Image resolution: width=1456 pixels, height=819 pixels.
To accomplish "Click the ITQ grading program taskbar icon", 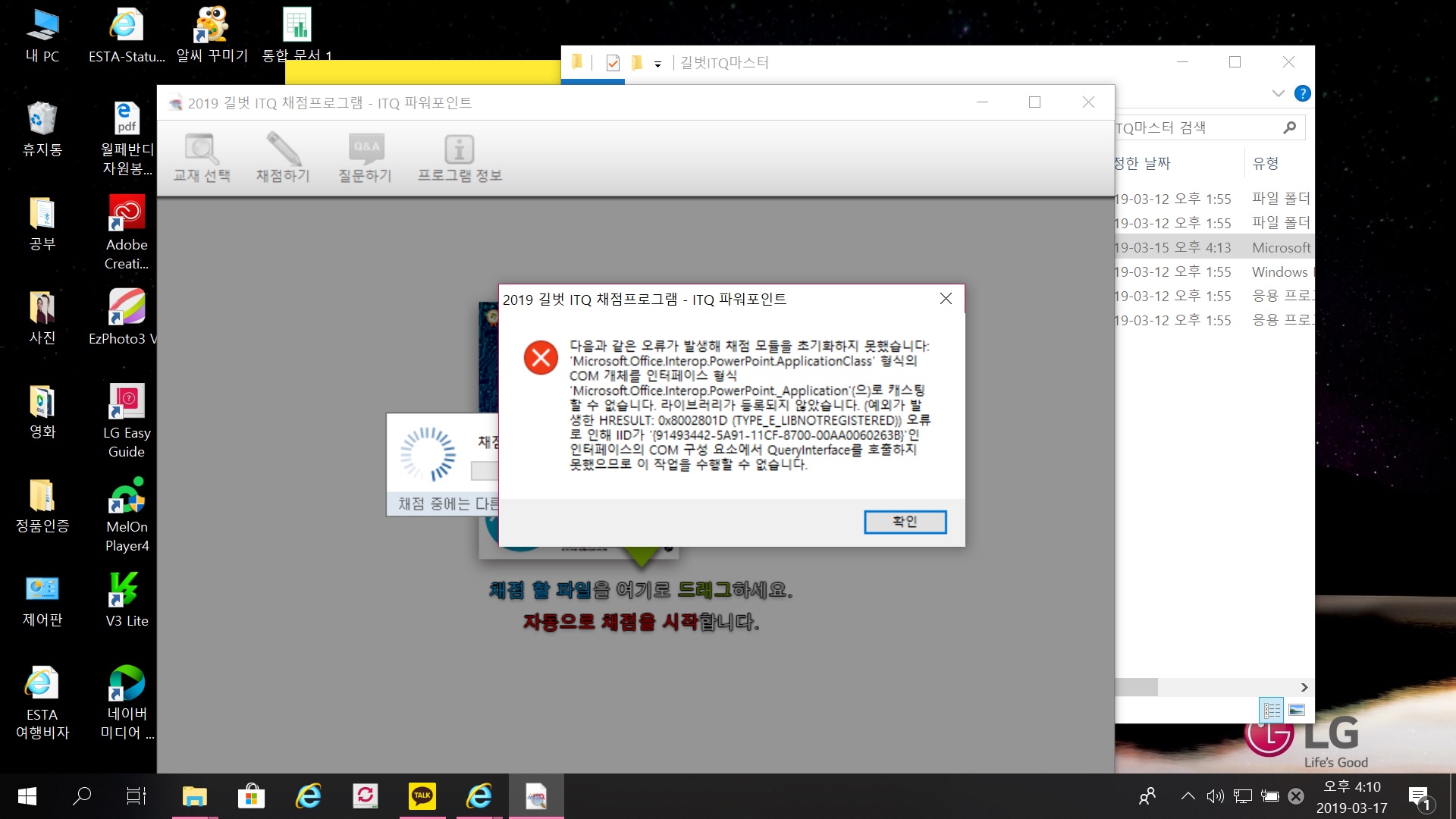I will coord(536,796).
